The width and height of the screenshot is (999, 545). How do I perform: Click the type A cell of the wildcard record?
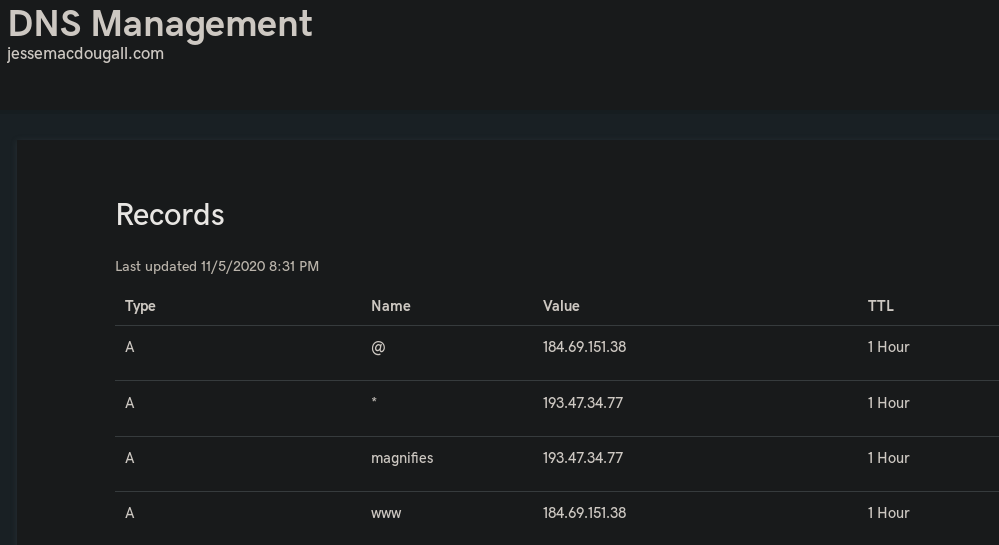pyautogui.click(x=130, y=403)
